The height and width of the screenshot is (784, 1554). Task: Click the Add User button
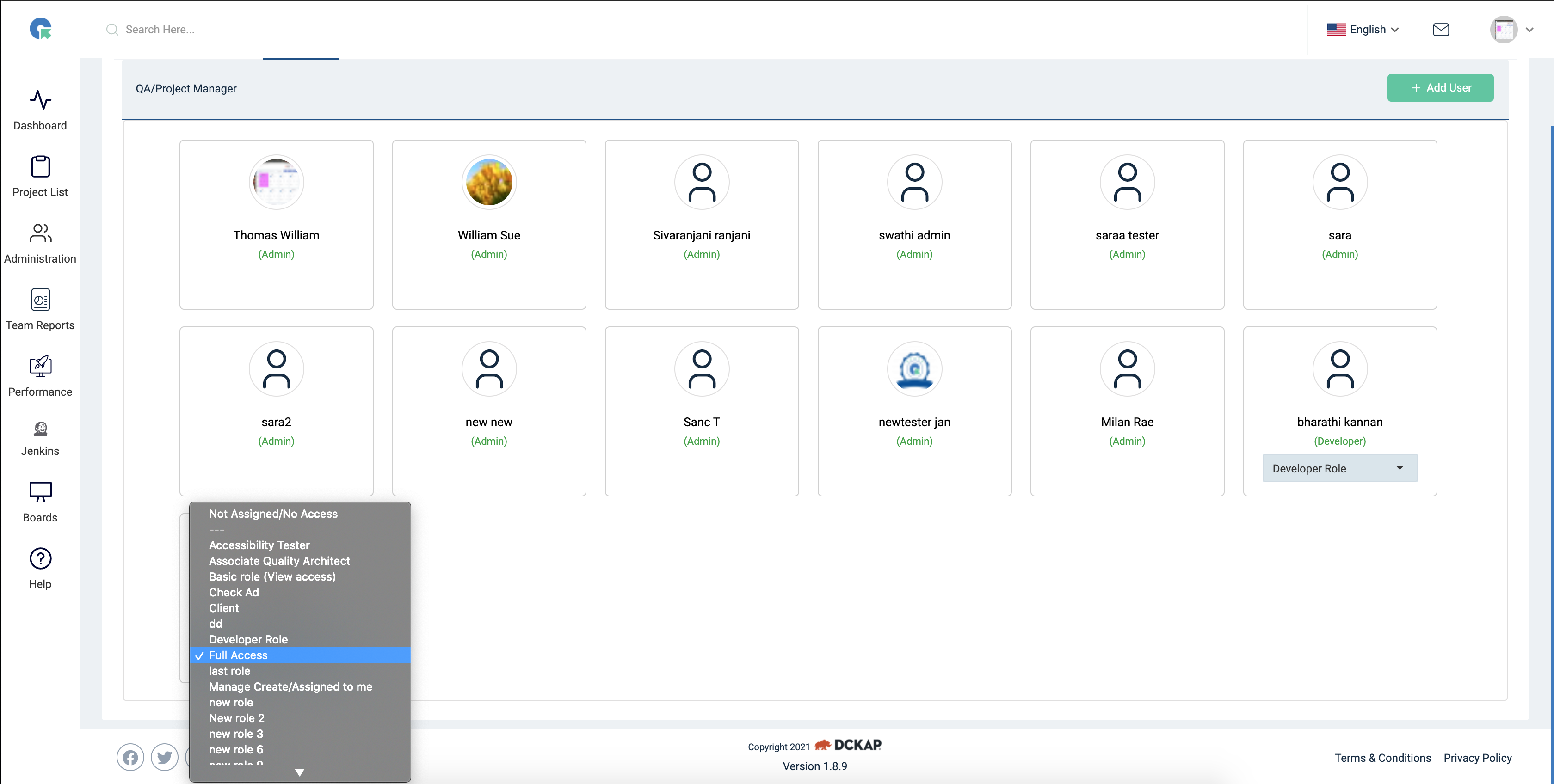pyautogui.click(x=1440, y=88)
